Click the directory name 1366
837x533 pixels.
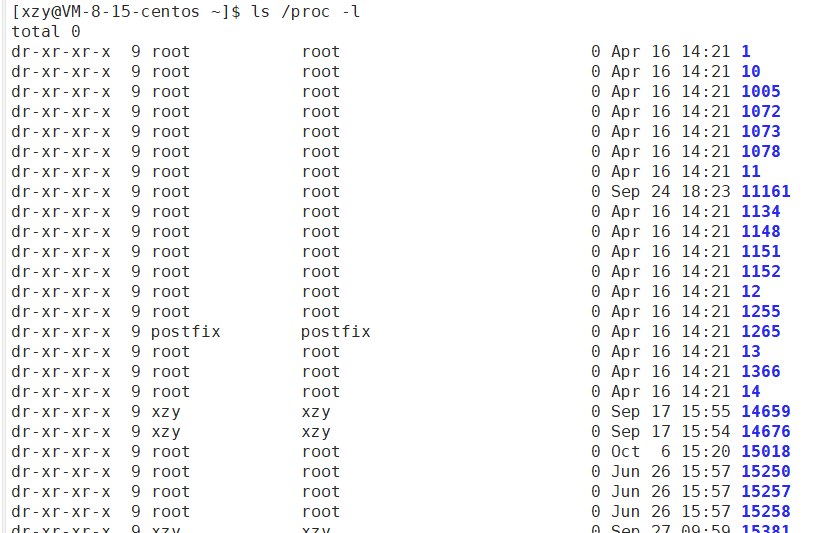[x=761, y=371]
